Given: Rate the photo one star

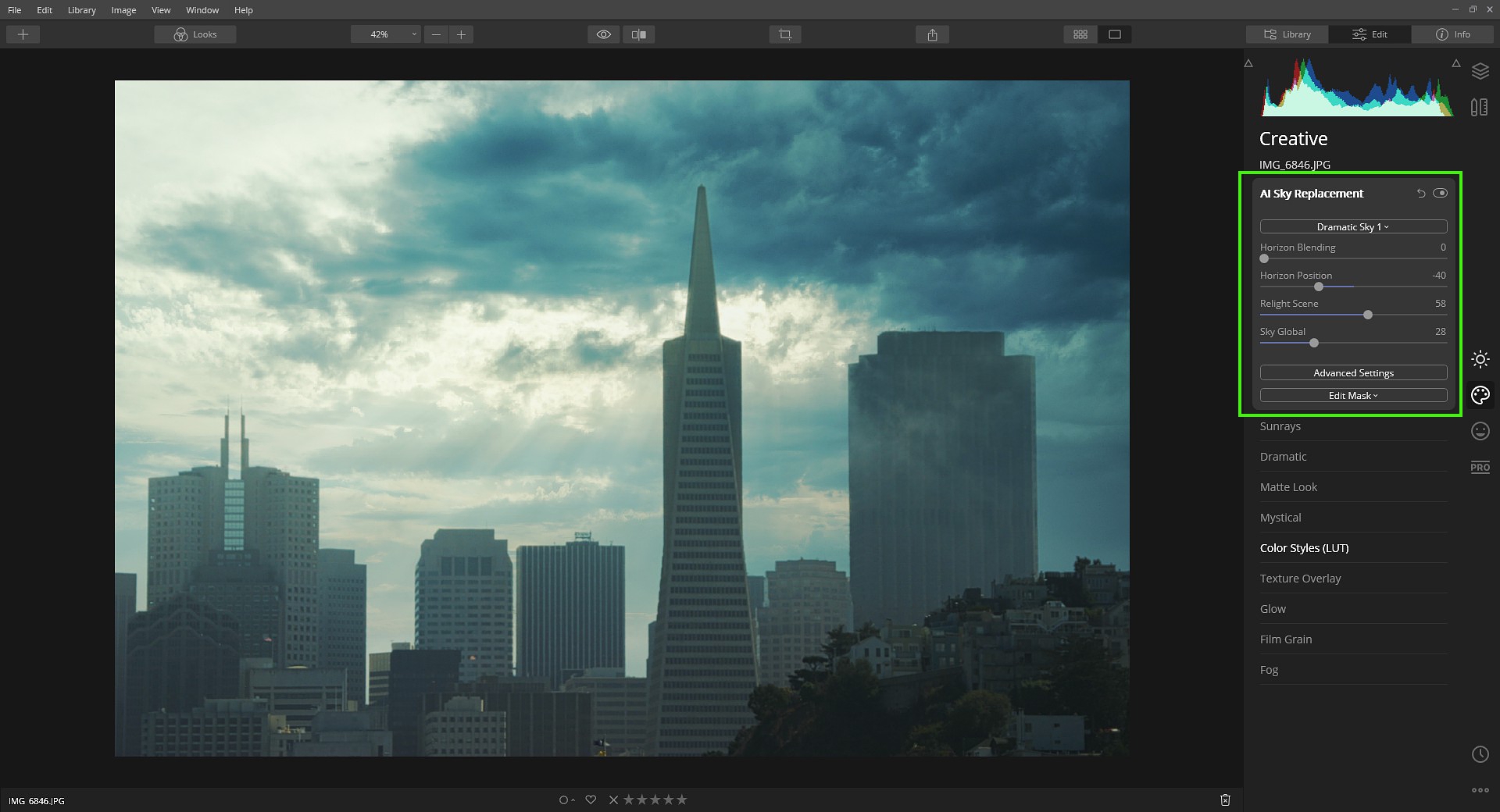Looking at the screenshot, I should [x=628, y=800].
